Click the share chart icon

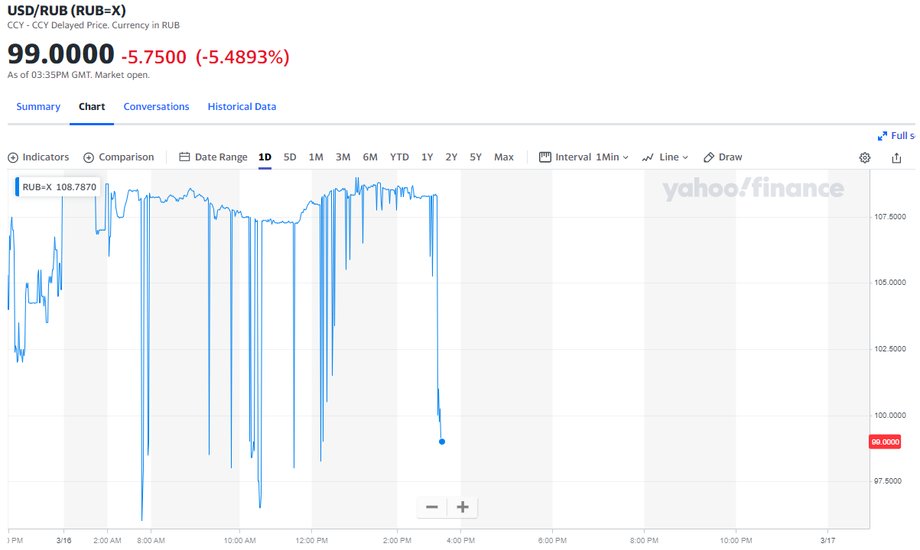[897, 157]
